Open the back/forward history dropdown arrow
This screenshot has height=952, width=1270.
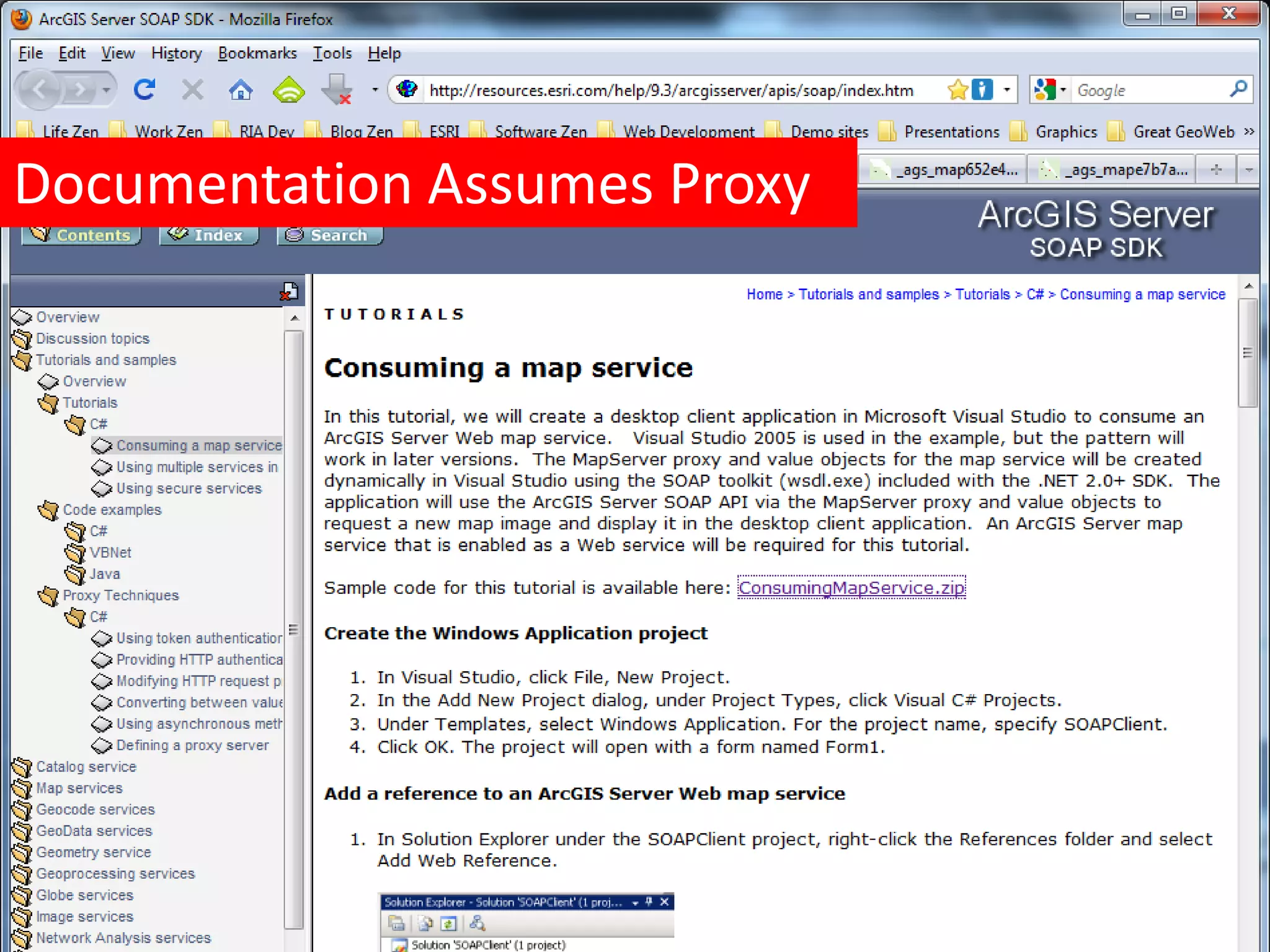[x=107, y=90]
